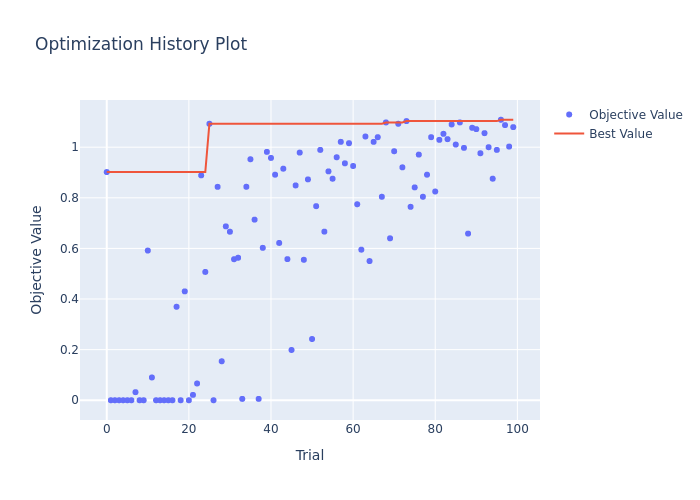Click the last data point at trial 99
This screenshot has width=700, height=500.
pos(513,127)
